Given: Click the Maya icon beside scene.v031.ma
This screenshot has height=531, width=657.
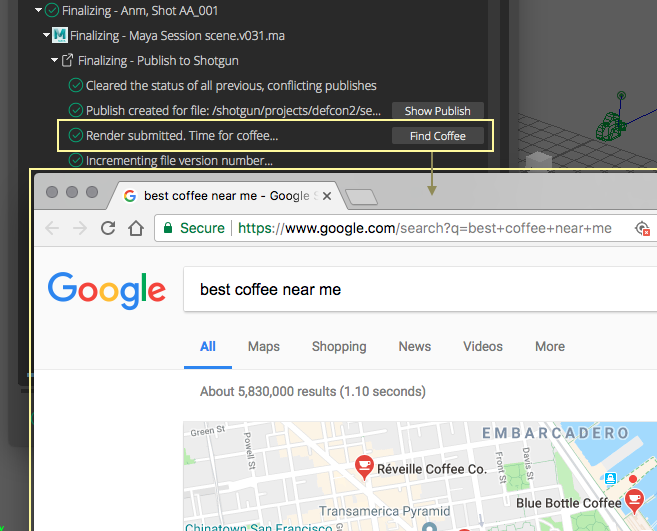Looking at the screenshot, I should point(60,35).
